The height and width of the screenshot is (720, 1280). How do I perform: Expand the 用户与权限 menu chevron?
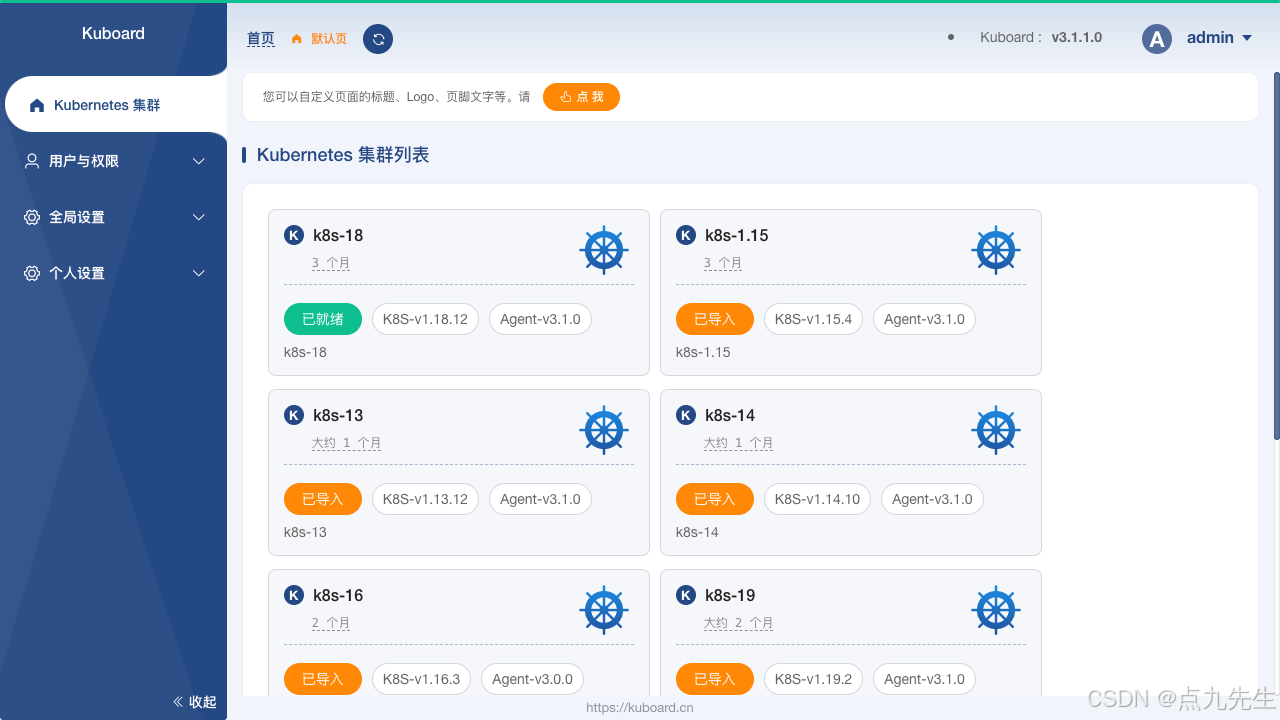(x=198, y=161)
